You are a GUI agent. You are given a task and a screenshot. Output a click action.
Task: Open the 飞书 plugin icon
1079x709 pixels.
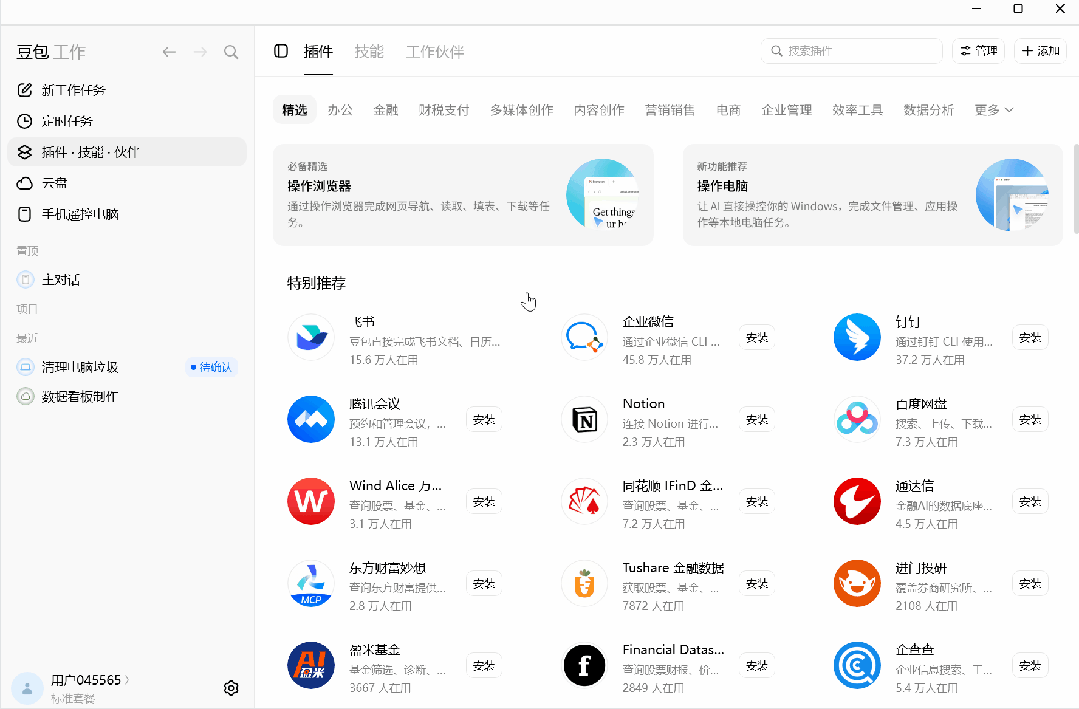click(311, 337)
